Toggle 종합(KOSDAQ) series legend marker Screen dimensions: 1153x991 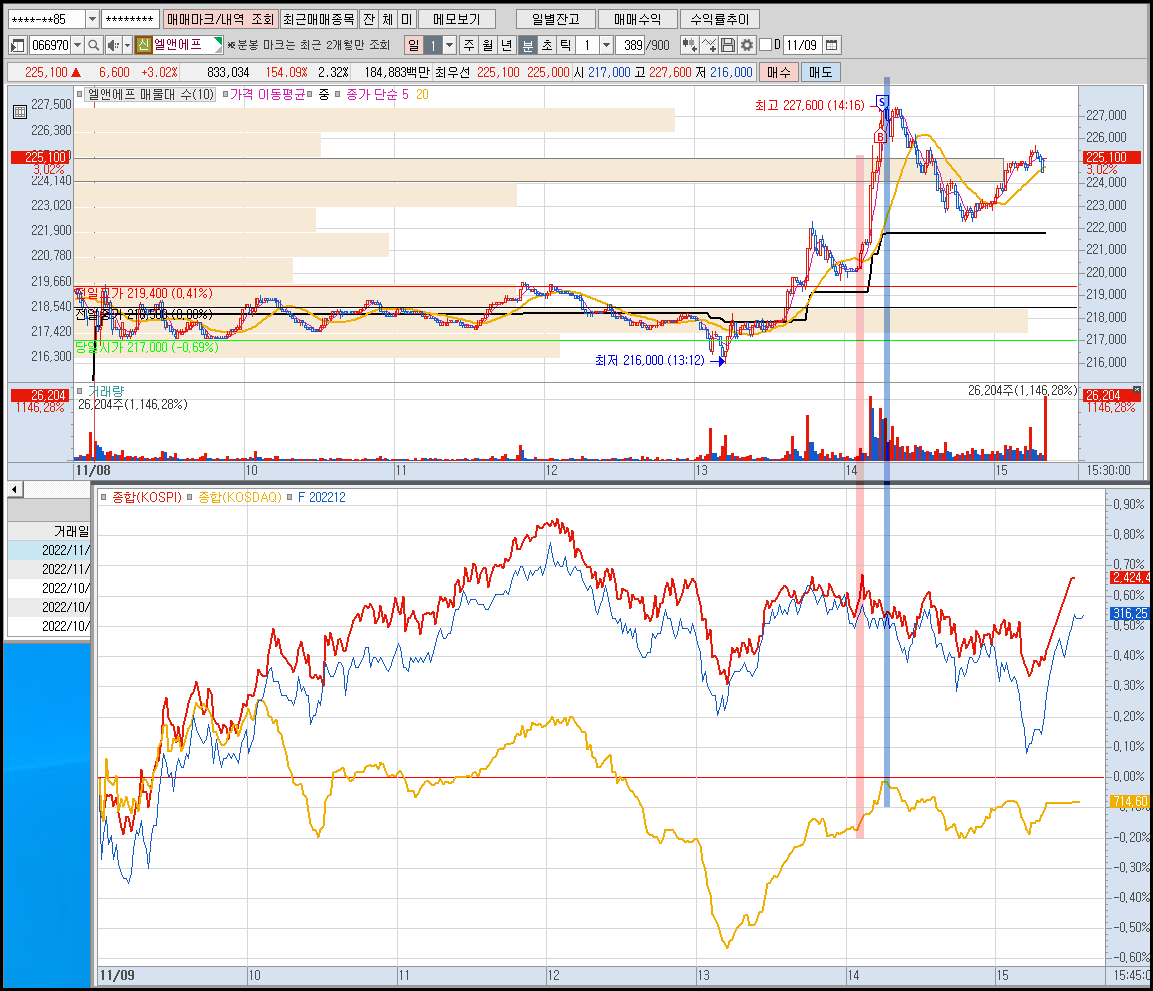[x=190, y=498]
